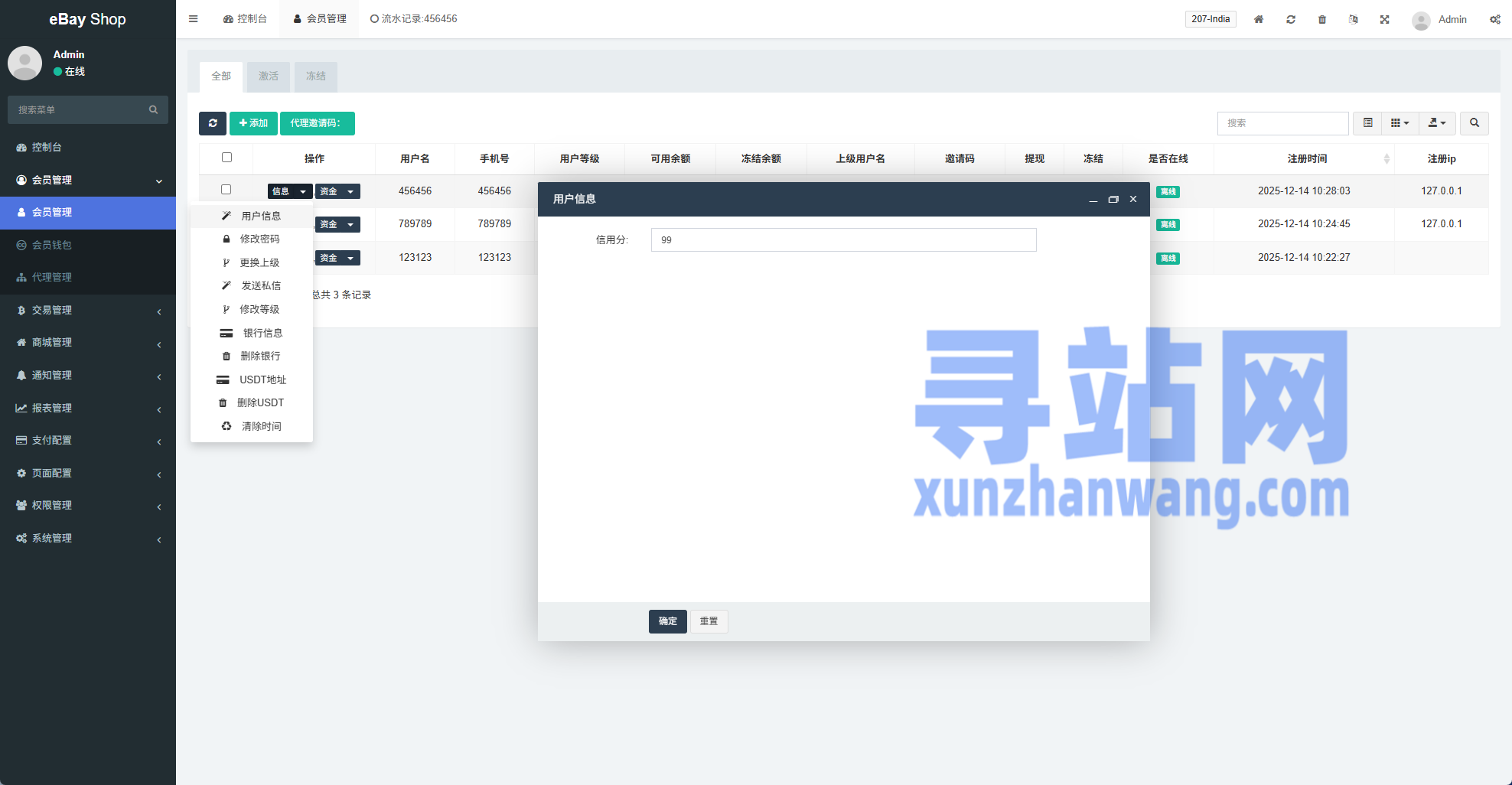Image resolution: width=1512 pixels, height=785 pixels.
Task: Select 修改密码 from the dropdown menu
Action: (x=259, y=239)
